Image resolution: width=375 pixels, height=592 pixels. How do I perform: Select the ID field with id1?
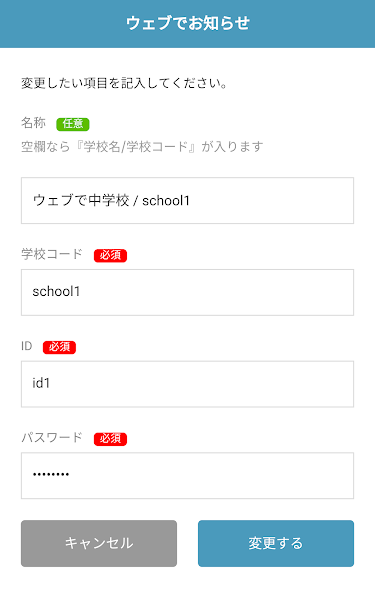[187, 384]
